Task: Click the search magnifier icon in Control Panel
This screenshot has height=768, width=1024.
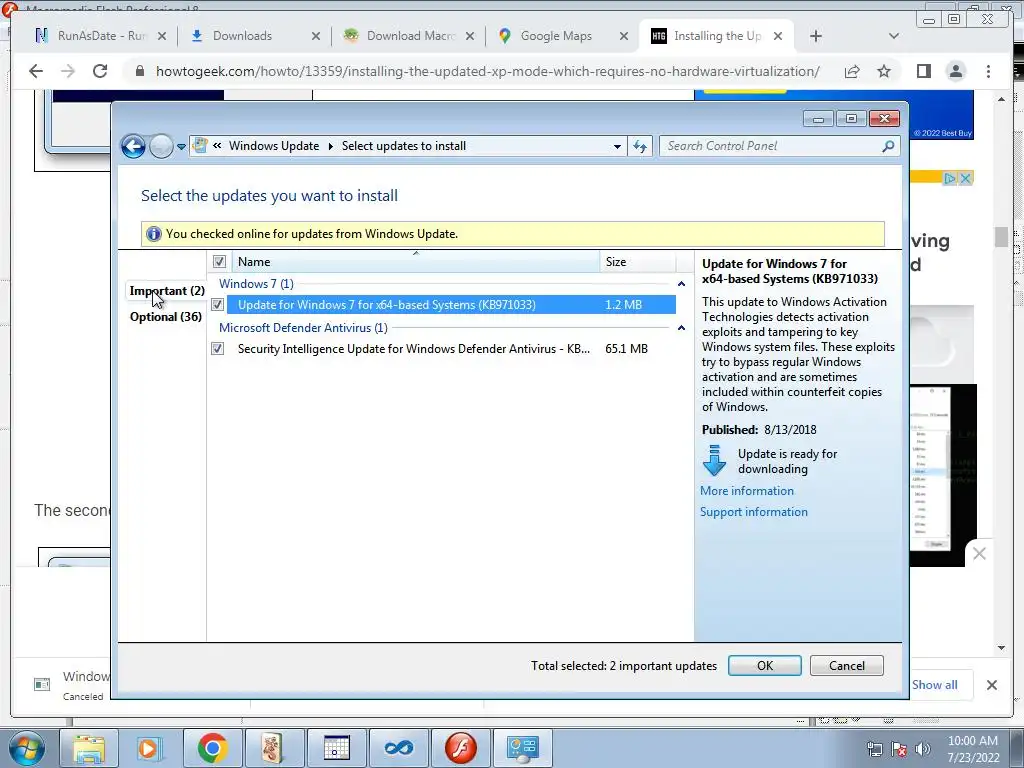Action: click(x=888, y=146)
